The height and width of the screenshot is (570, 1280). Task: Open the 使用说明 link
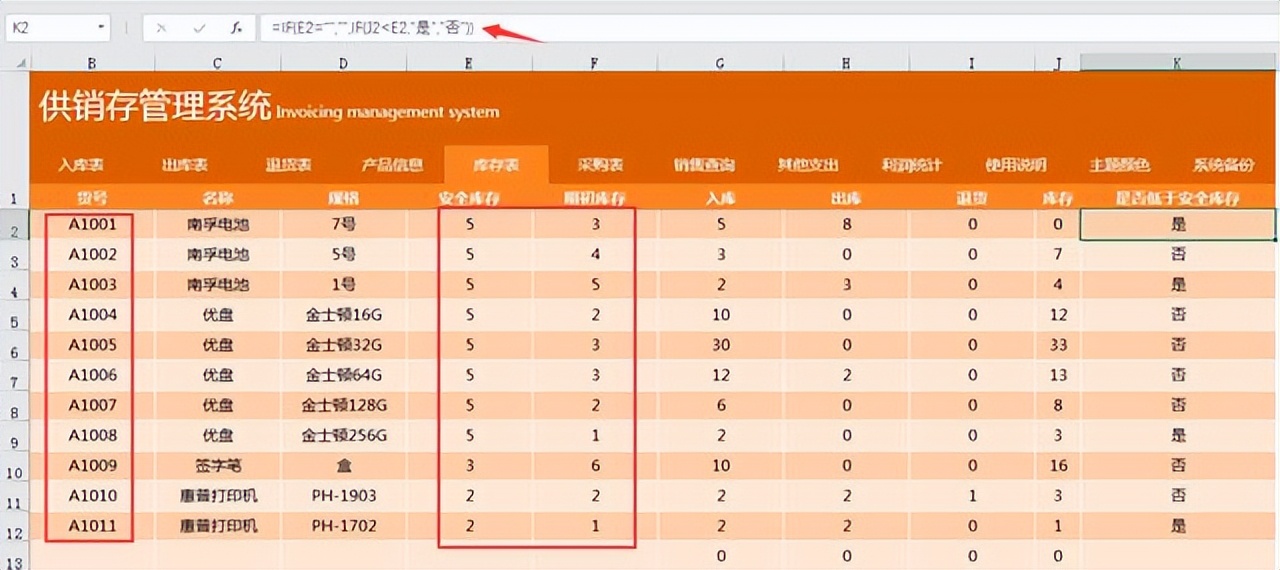[1015, 165]
